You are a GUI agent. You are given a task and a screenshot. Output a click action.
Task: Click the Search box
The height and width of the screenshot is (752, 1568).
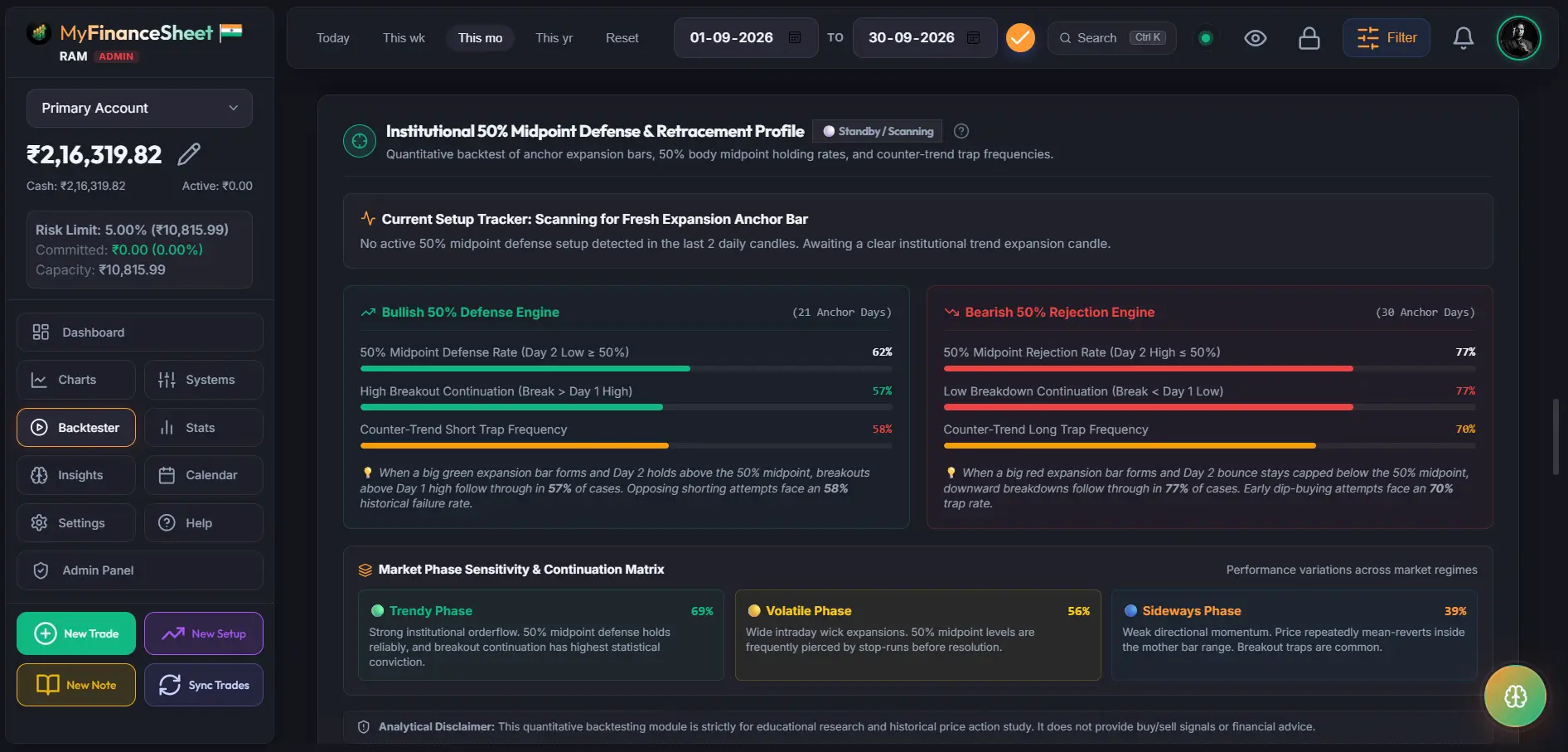tap(1111, 38)
